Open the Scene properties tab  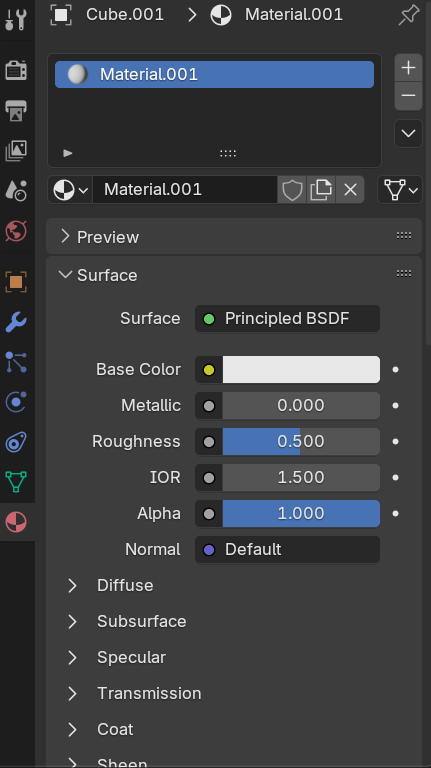pyautogui.click(x=16, y=191)
